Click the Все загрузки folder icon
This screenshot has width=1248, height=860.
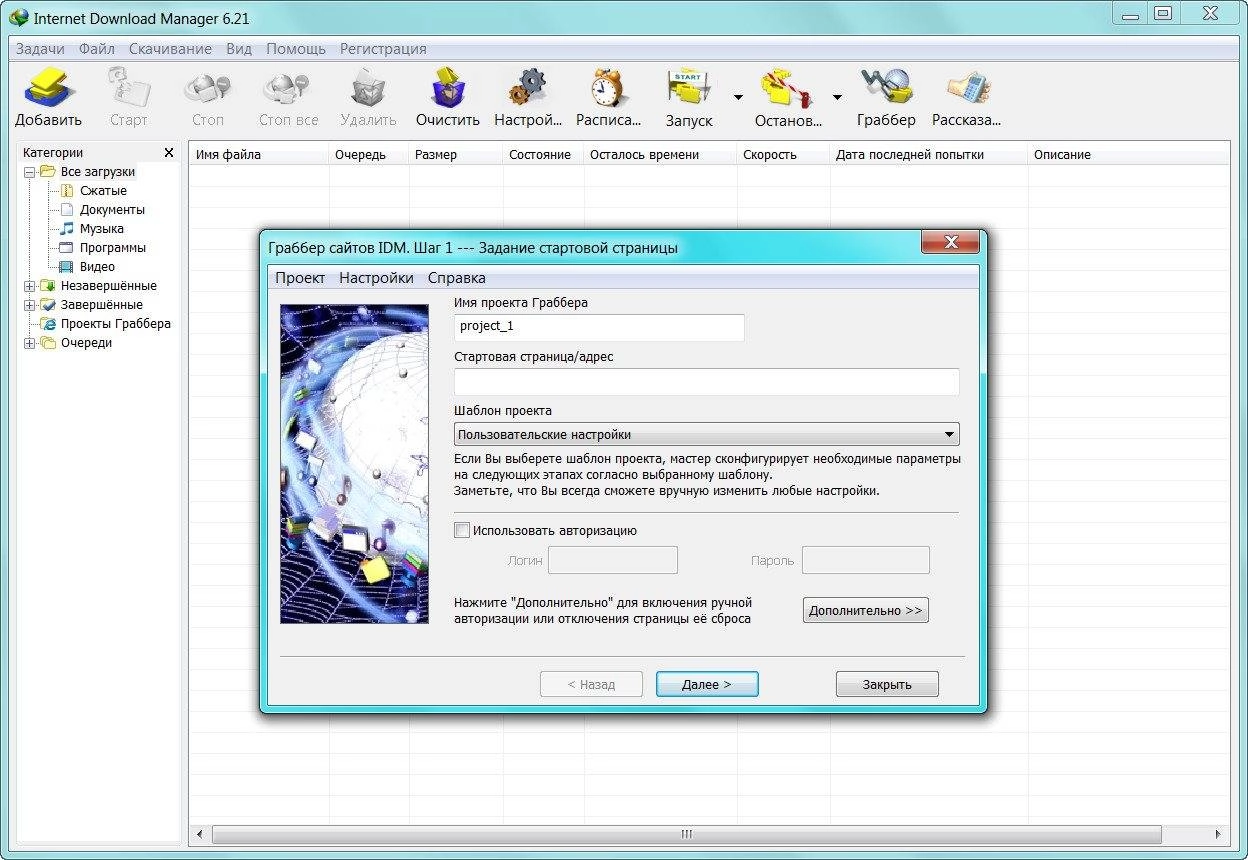pos(48,172)
